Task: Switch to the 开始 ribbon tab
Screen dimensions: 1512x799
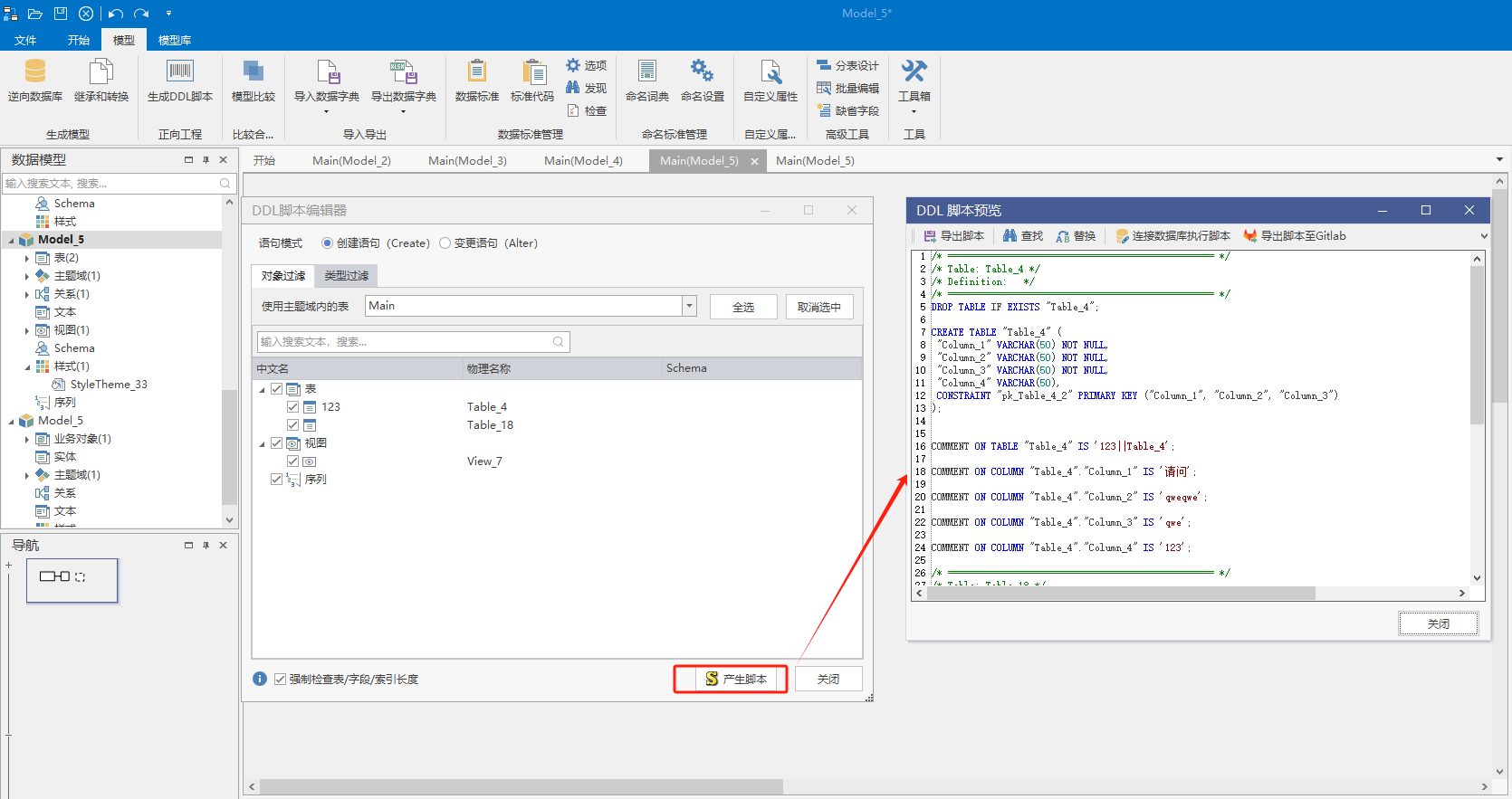Action: 79,40
